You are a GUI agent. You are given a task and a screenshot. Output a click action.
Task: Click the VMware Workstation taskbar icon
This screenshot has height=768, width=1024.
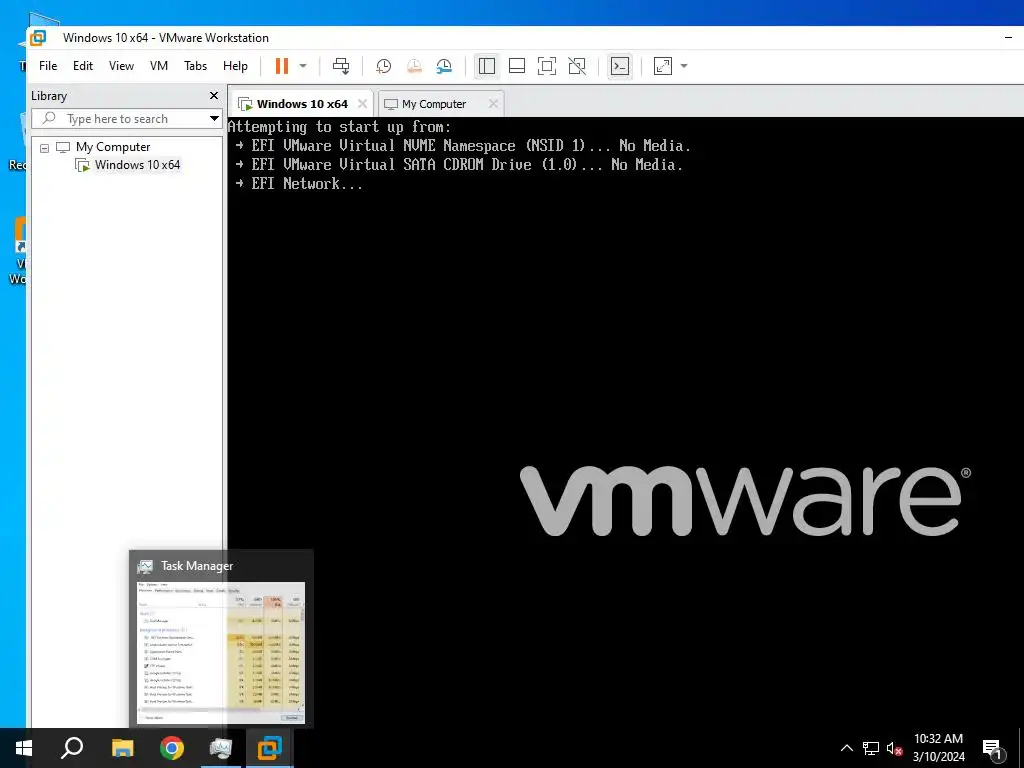(270, 748)
